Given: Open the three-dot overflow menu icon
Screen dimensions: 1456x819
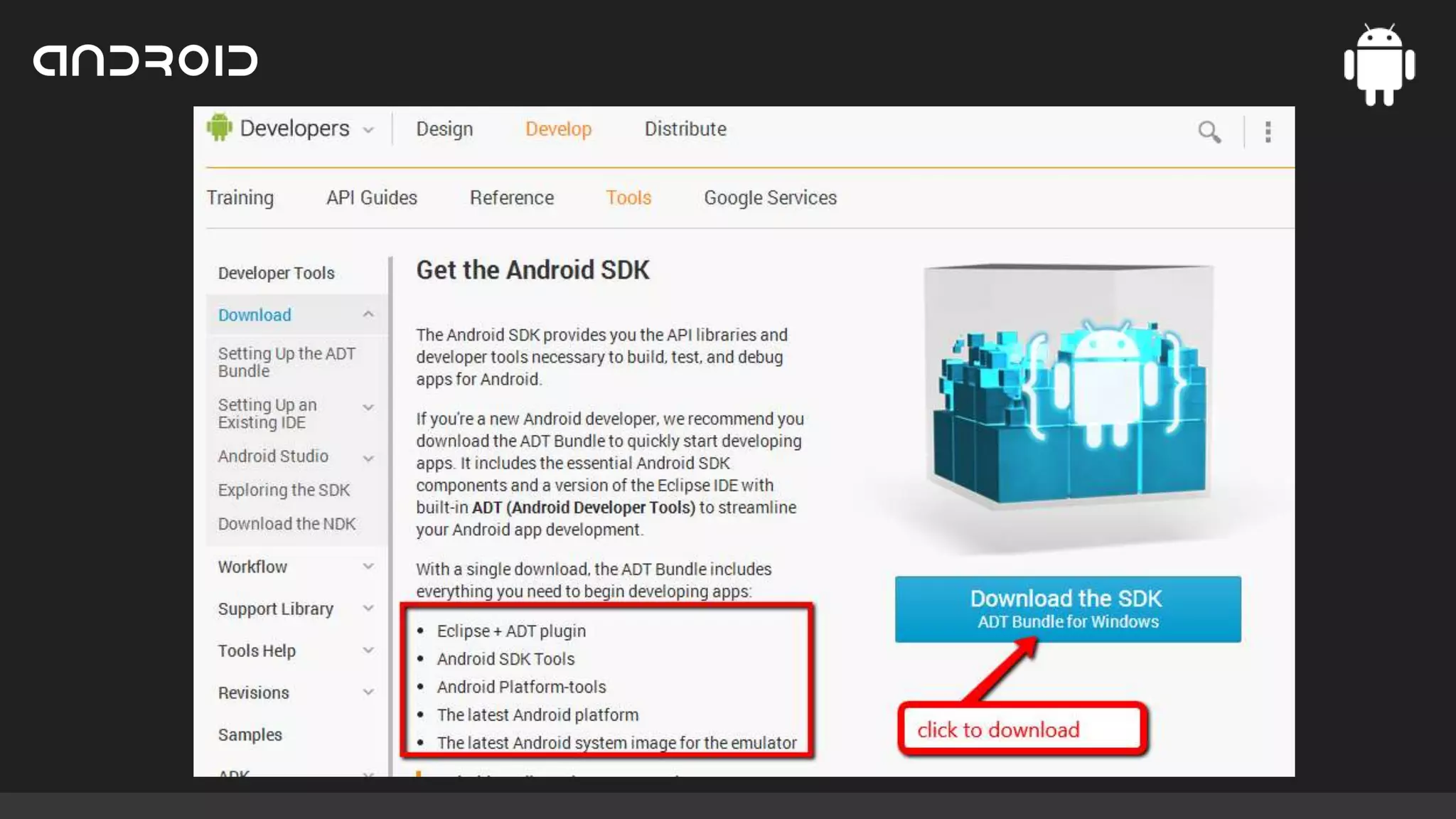Looking at the screenshot, I should [x=1268, y=132].
